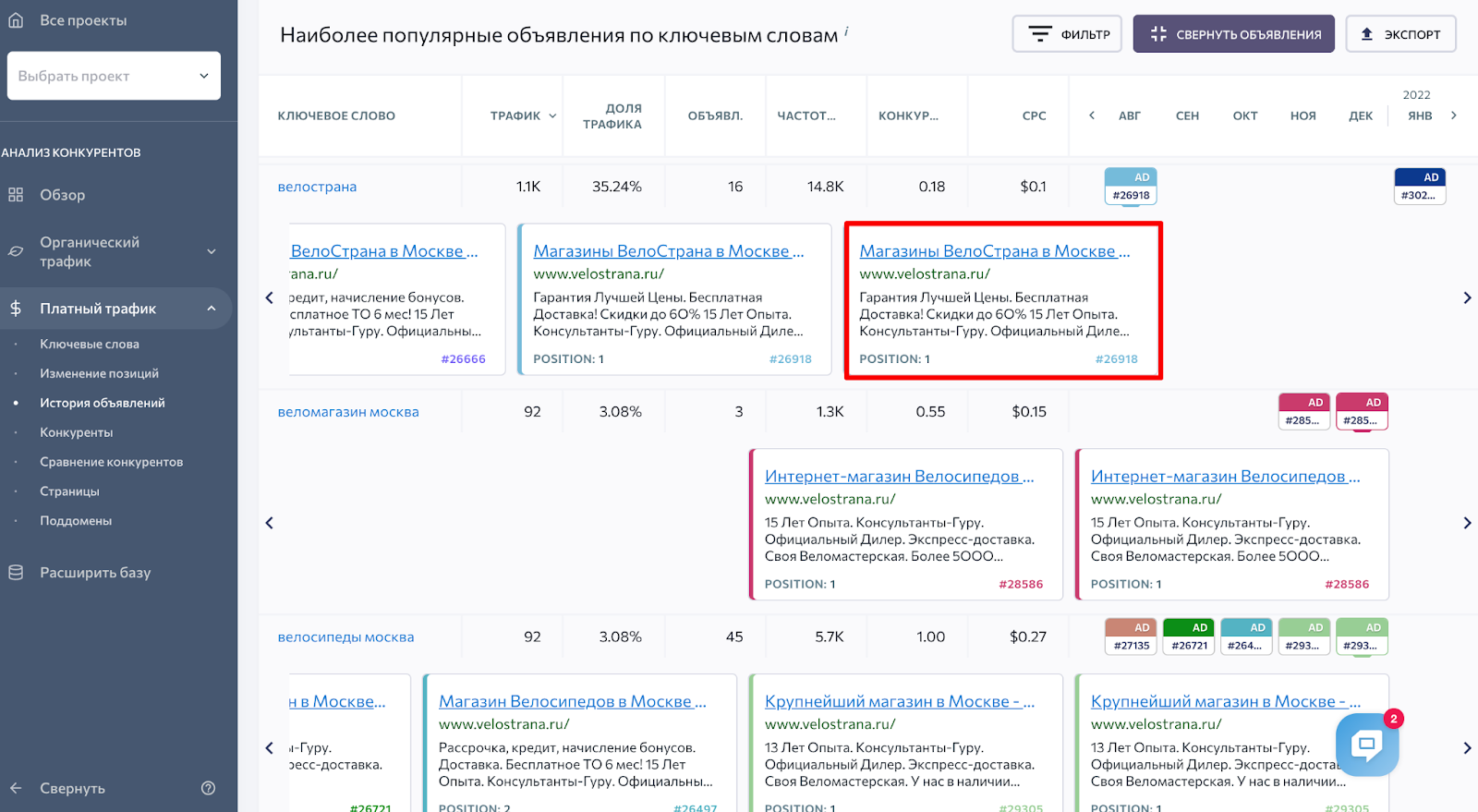Screen dimensions: 1478x812
Task: Click the Органический трафик eye icon
Action: click(16, 251)
